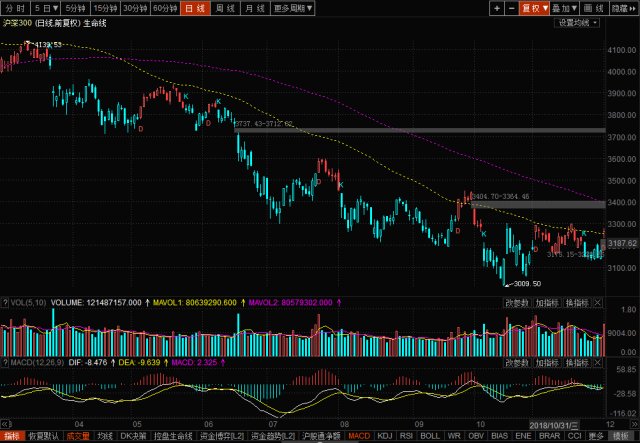Toggle 画线 drawing mode
This screenshot has width=640, height=443.
(594, 8)
